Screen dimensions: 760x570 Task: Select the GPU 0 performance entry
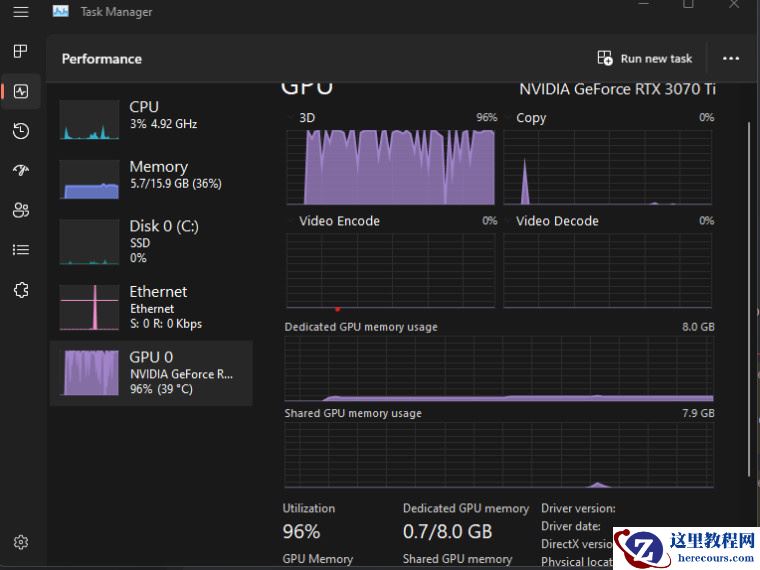pos(151,373)
